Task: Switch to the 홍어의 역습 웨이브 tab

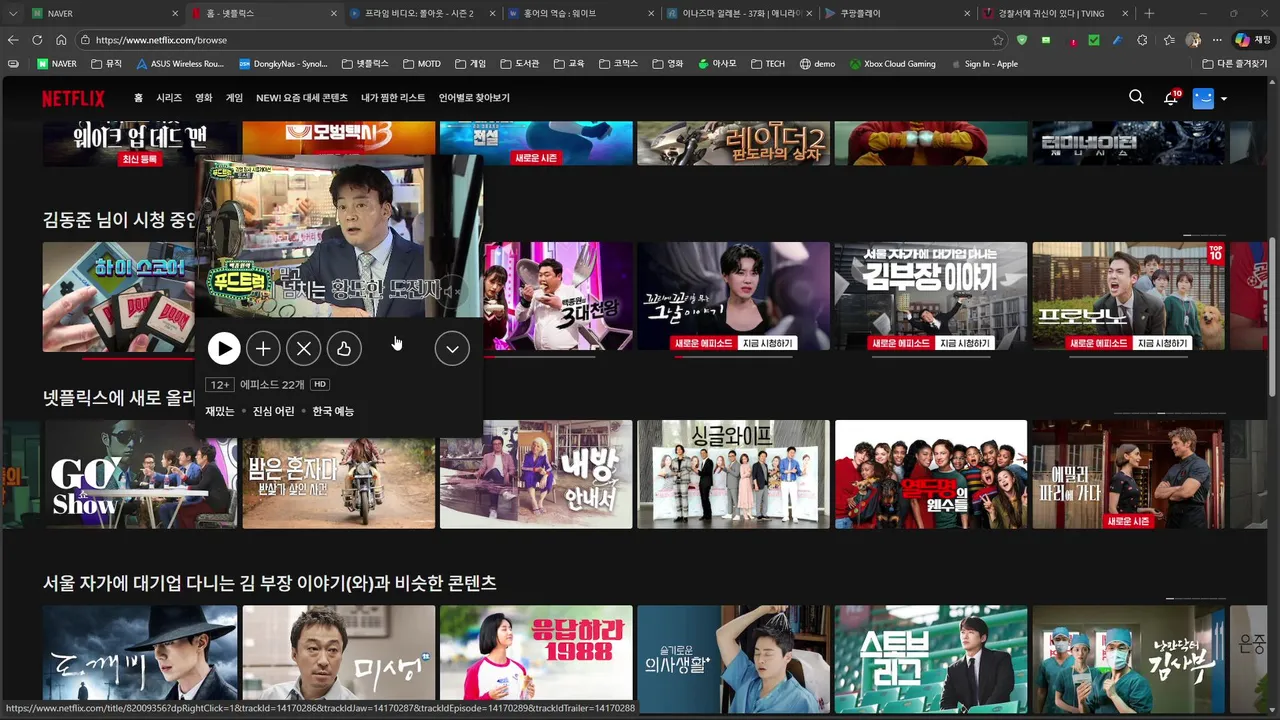Action: tap(580, 14)
